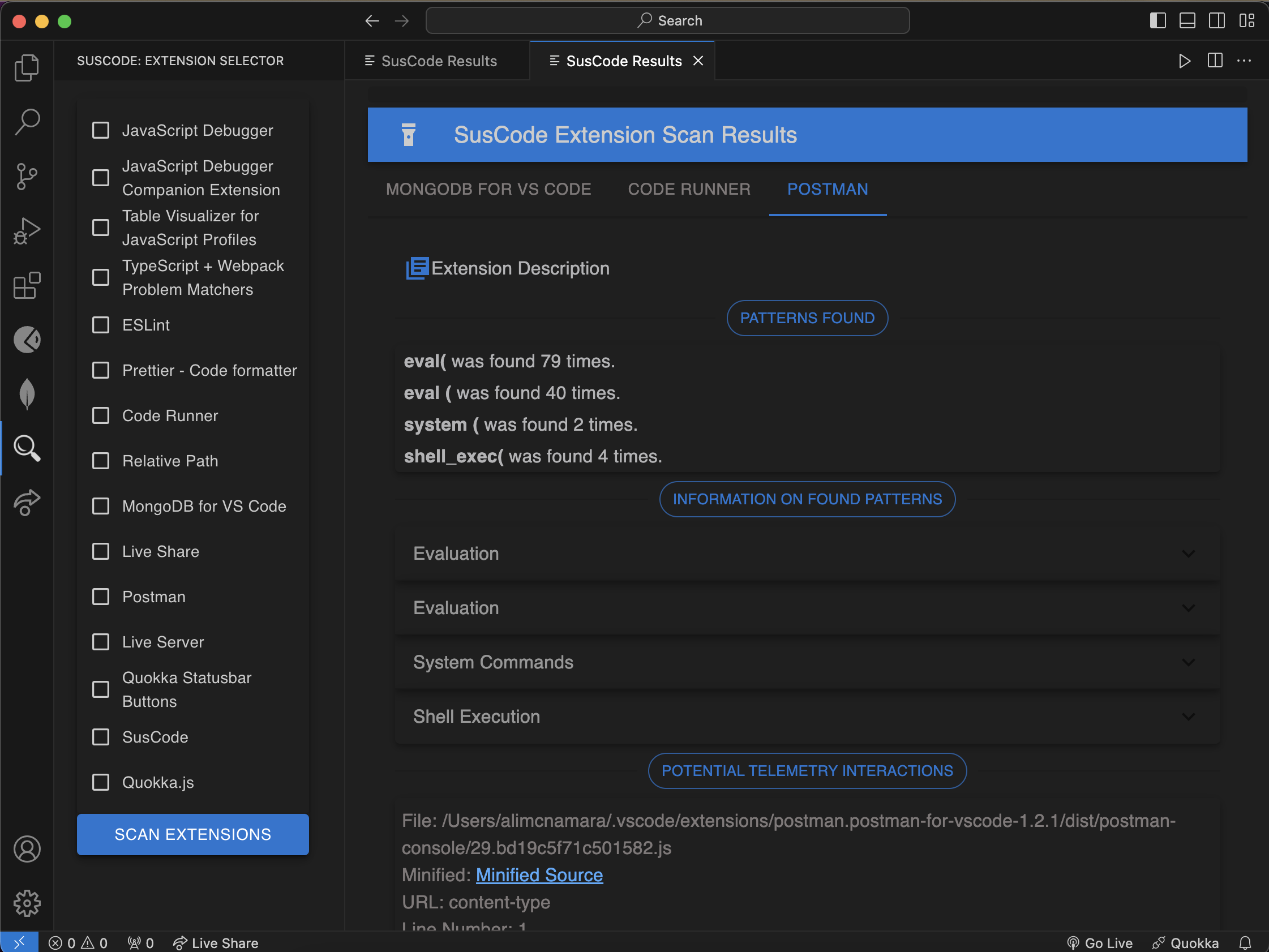Select the Postman results tab

pyautogui.click(x=828, y=190)
